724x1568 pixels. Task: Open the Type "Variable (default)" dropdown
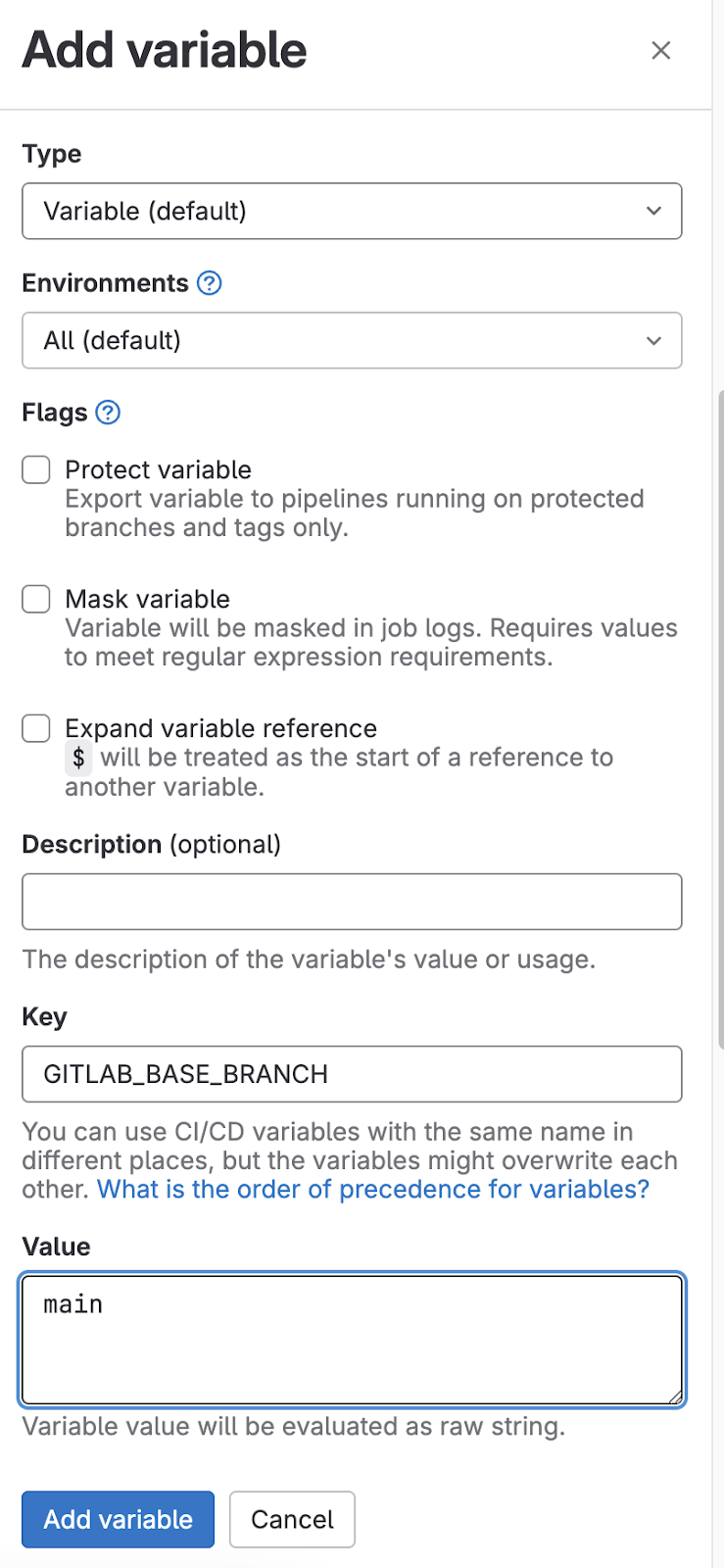pyautogui.click(x=351, y=211)
